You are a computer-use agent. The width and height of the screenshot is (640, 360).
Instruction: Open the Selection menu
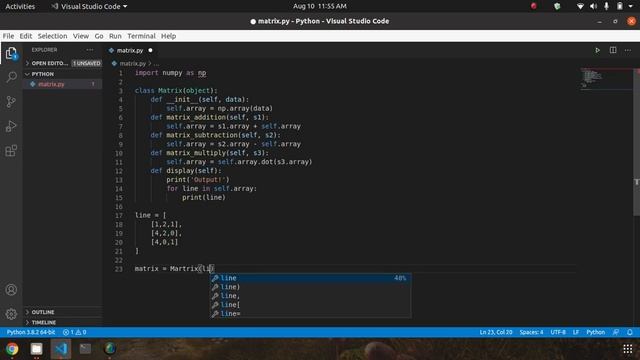point(52,36)
